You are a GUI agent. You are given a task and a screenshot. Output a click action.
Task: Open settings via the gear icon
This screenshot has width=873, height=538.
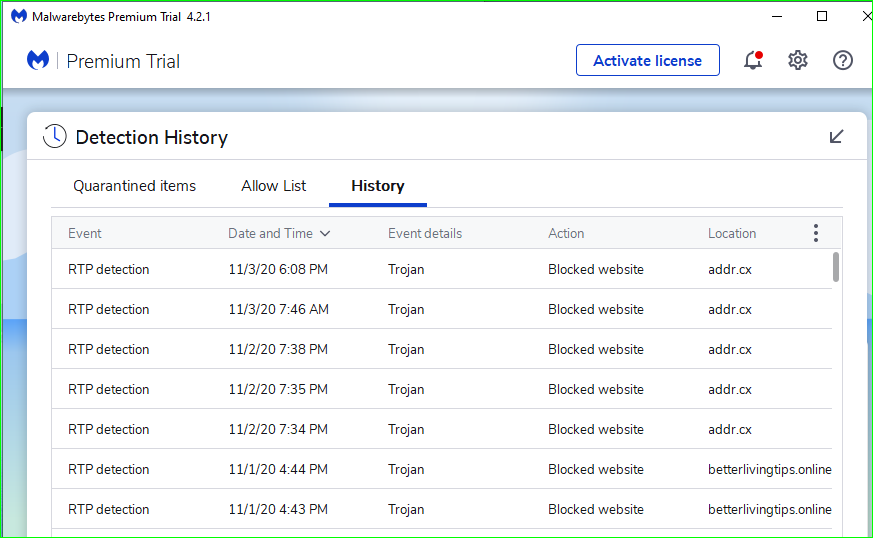click(798, 60)
